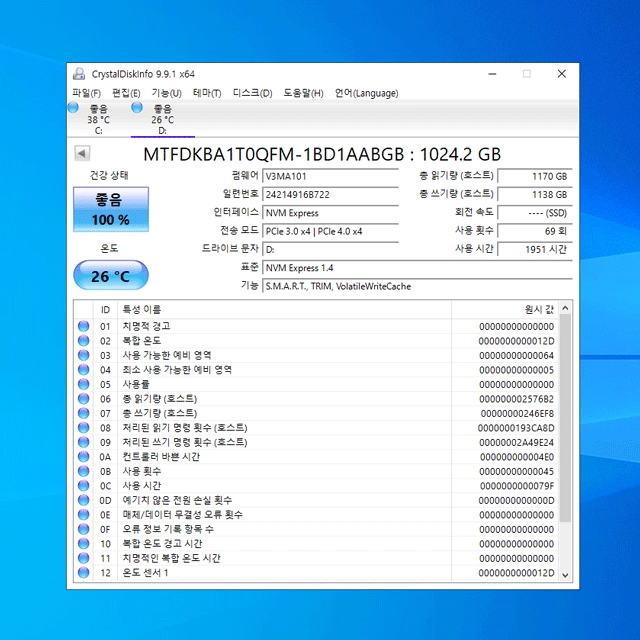Click status icon for row 02 복합 온도
640x640 pixels.
coord(84,341)
